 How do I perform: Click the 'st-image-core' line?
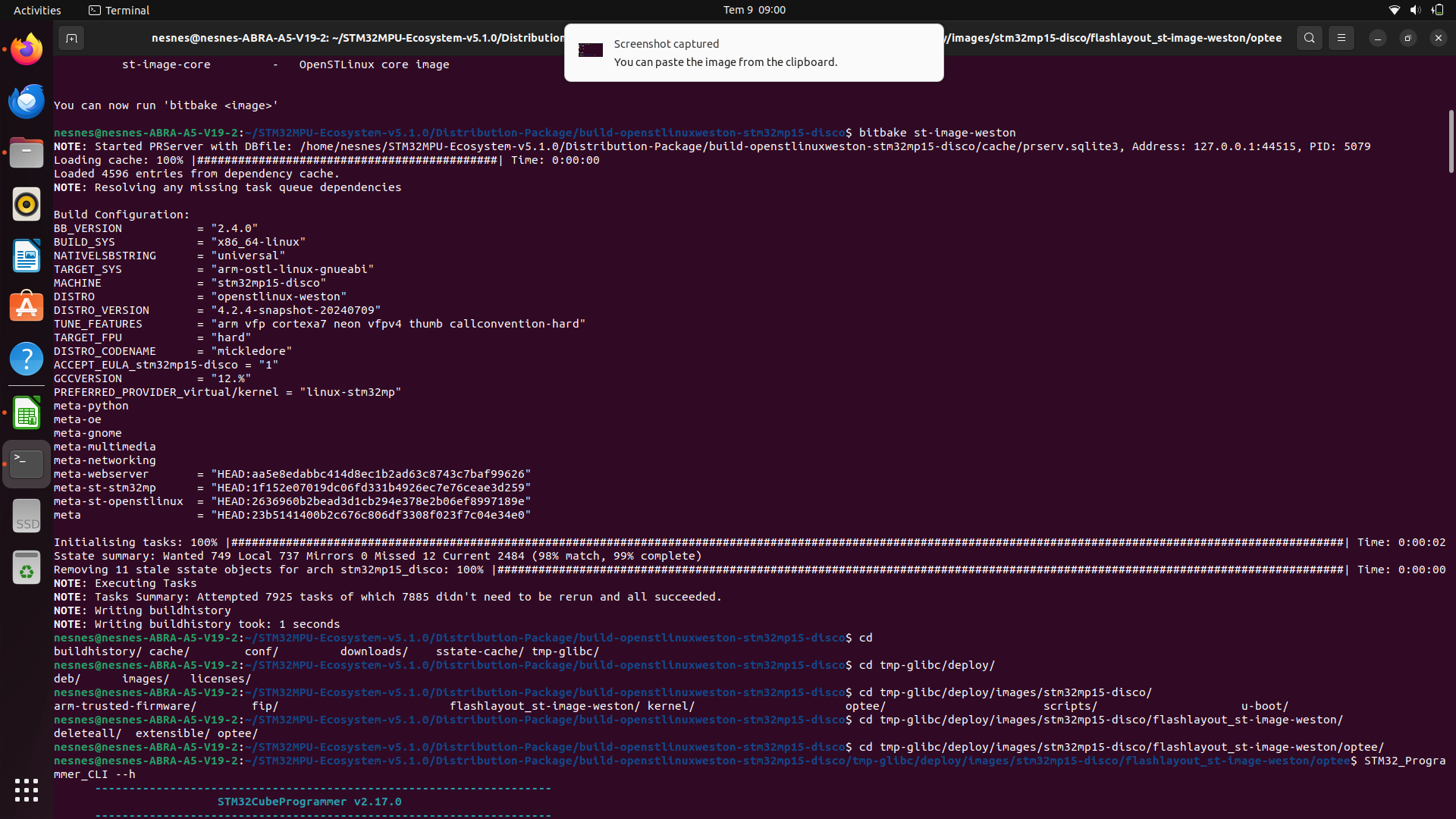(285, 64)
